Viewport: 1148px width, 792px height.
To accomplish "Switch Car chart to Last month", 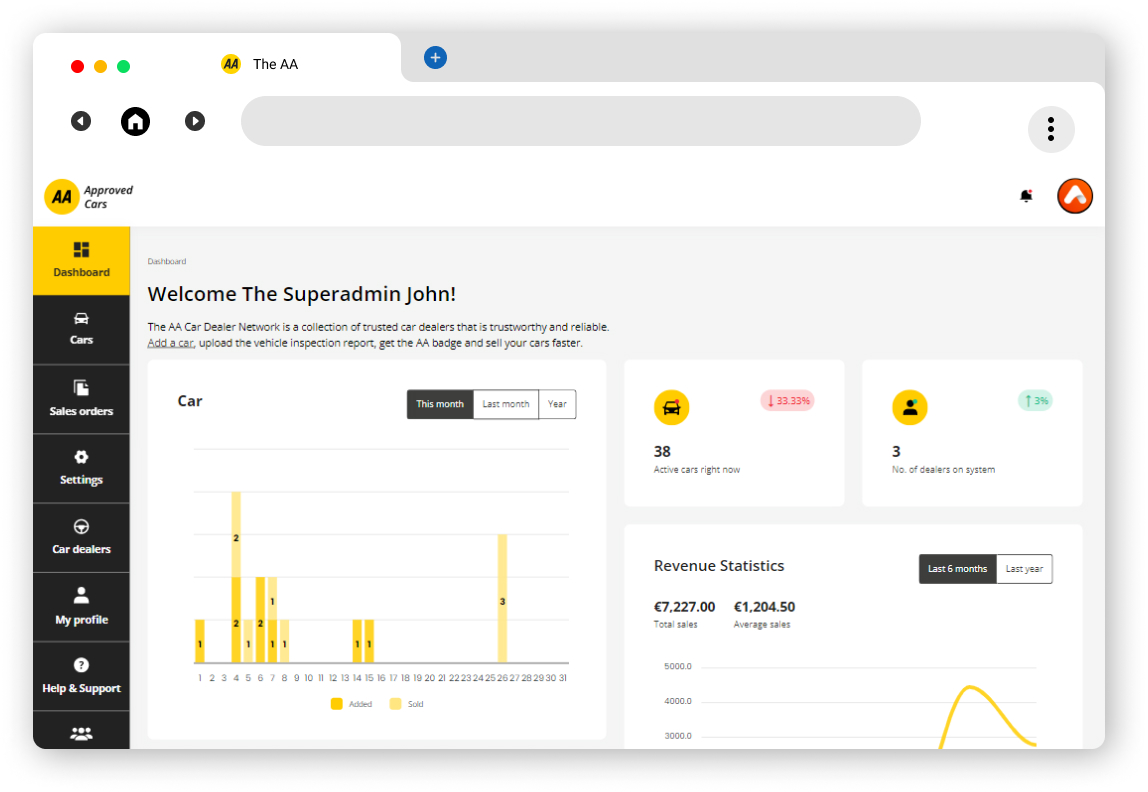I will (506, 404).
